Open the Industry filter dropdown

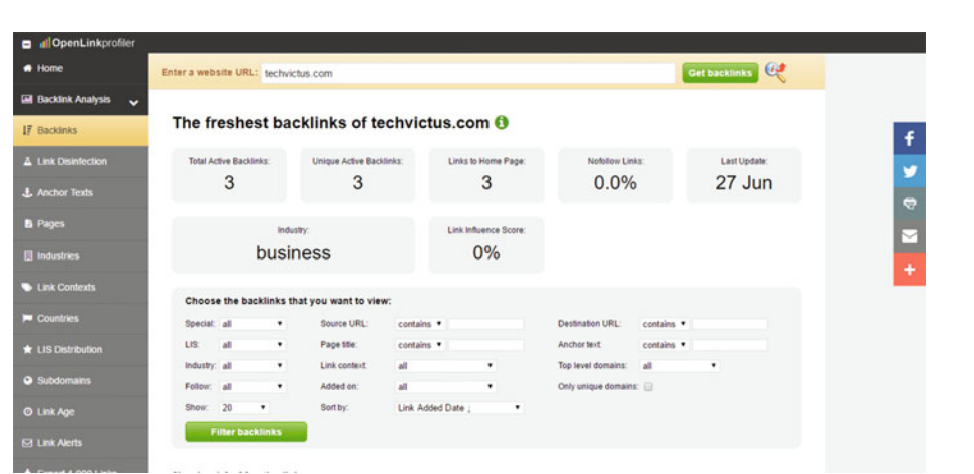253,366
